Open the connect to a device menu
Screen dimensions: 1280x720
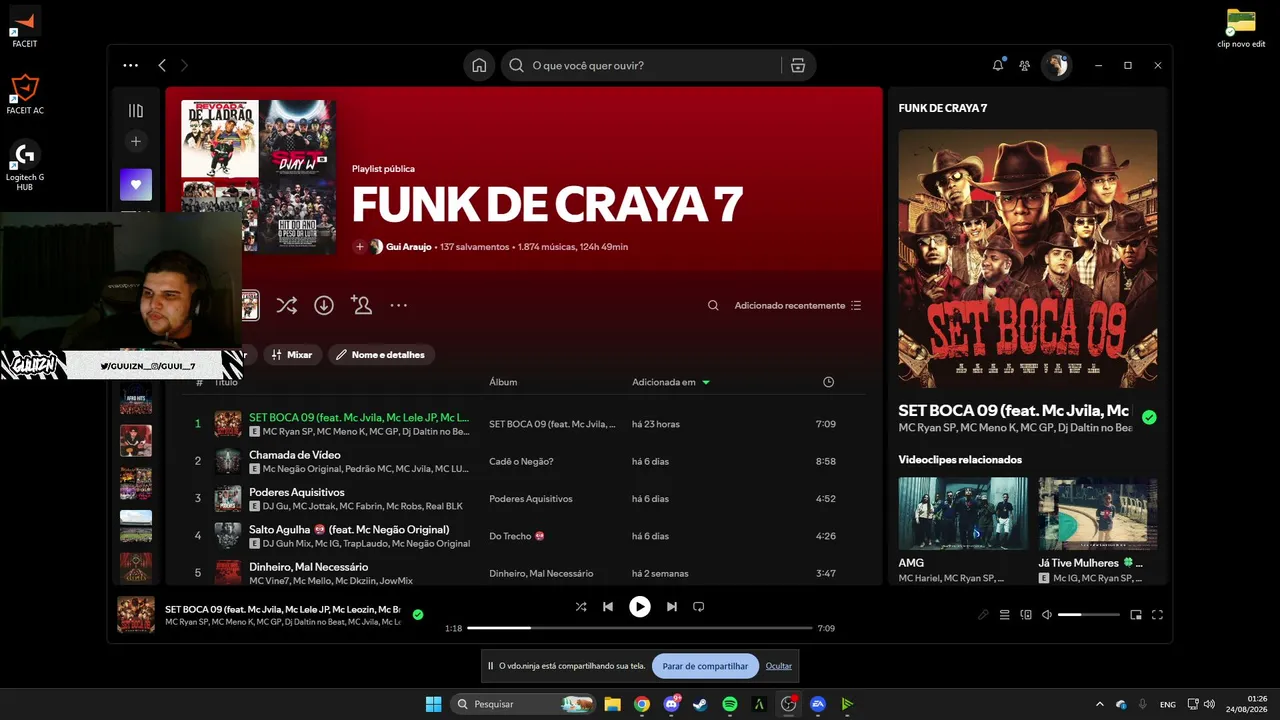pos(1026,615)
